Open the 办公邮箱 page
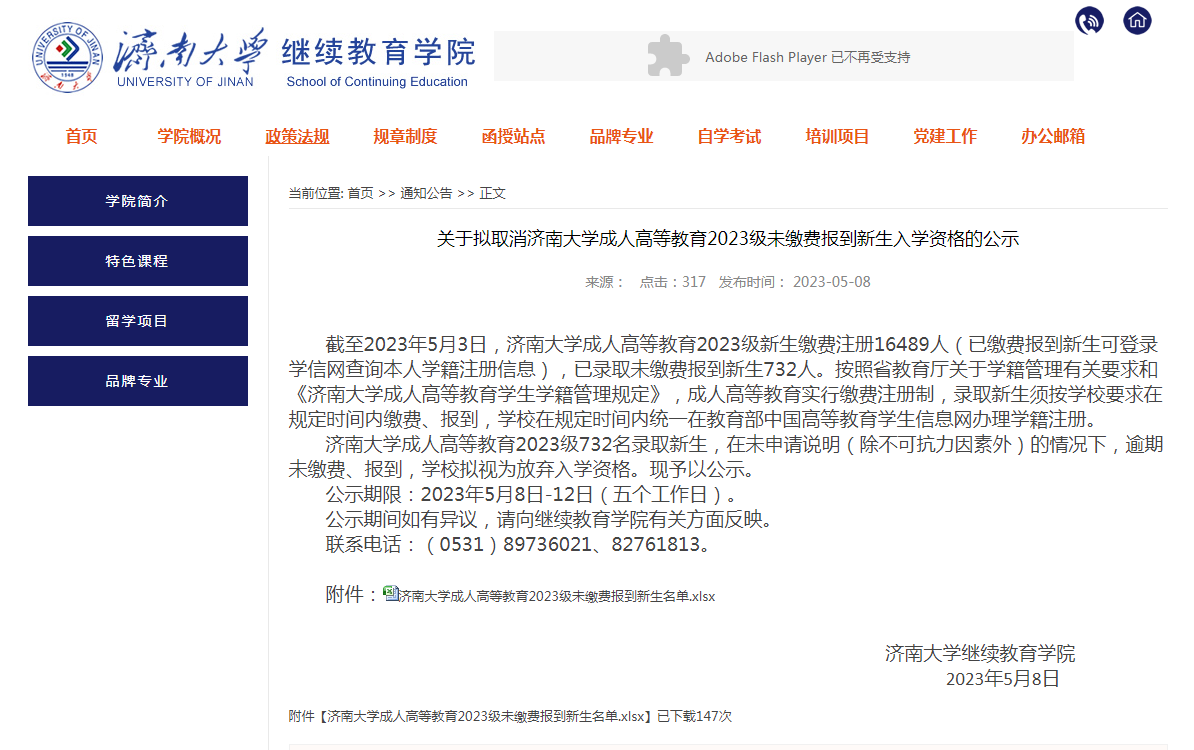 [1053, 136]
